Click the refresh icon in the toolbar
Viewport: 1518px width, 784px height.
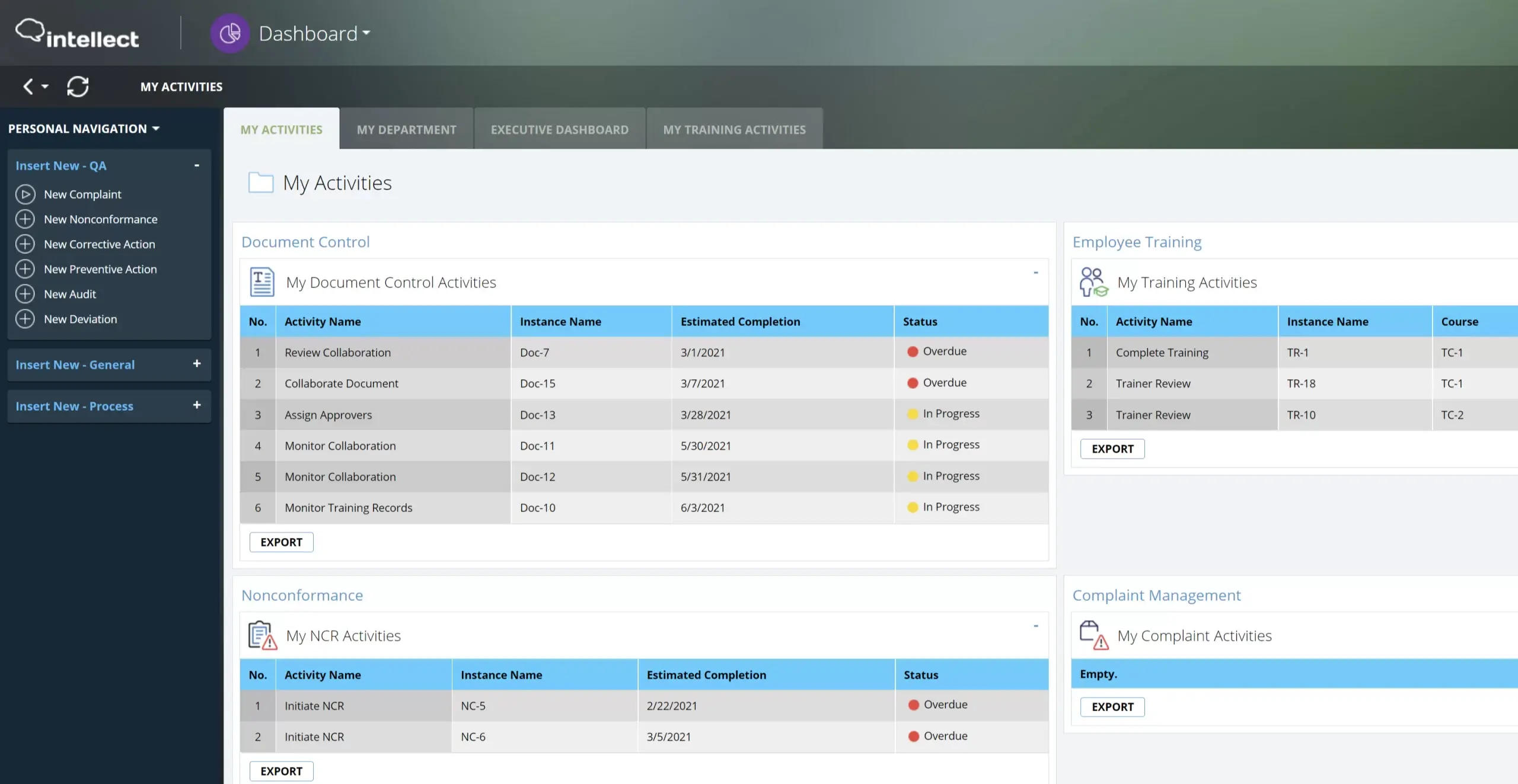coord(78,87)
